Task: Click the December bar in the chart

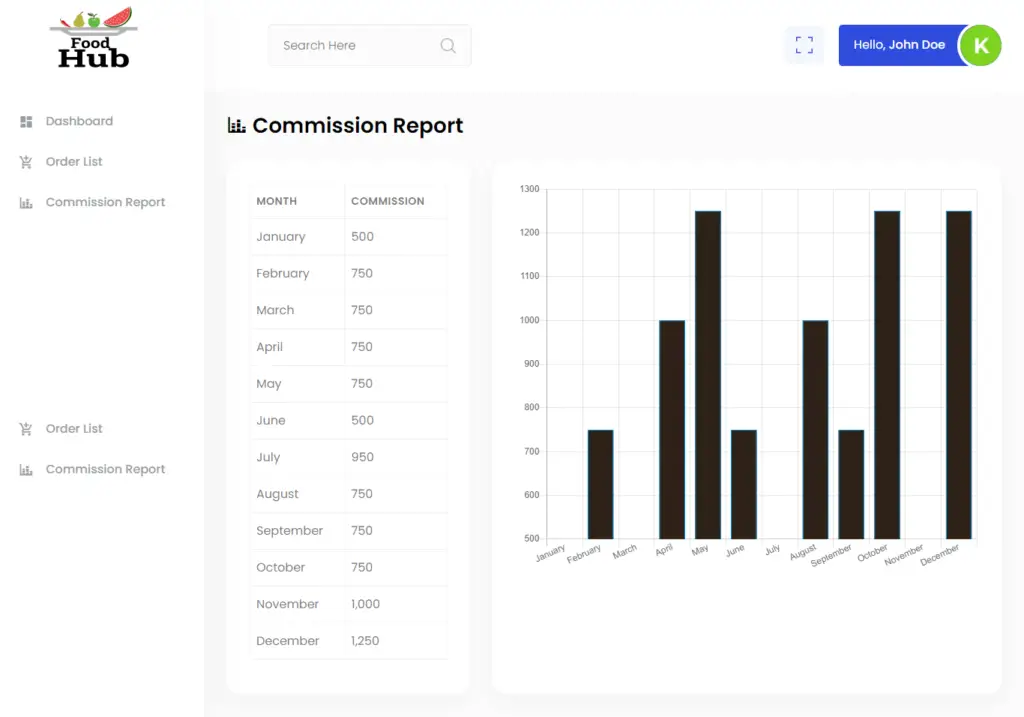Action: pos(959,375)
